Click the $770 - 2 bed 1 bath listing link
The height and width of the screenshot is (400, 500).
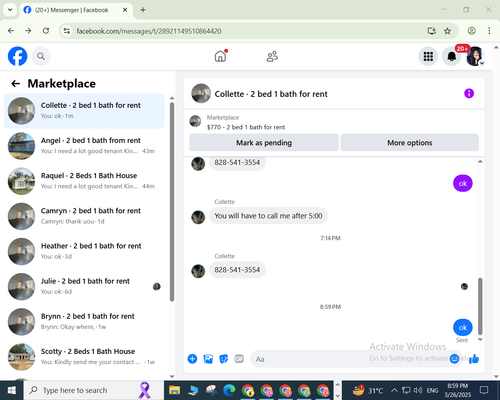[x=246, y=127]
